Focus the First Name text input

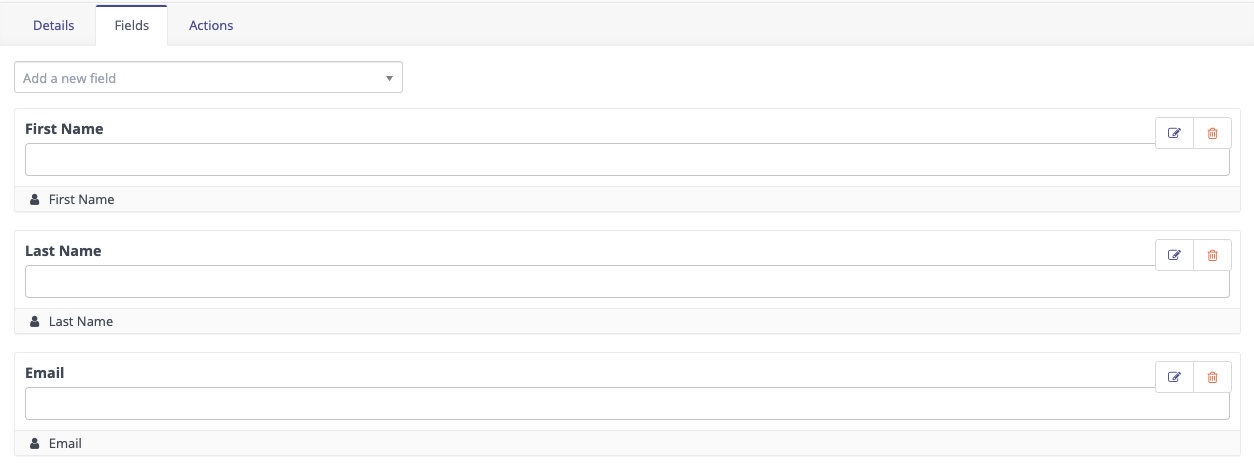627,160
